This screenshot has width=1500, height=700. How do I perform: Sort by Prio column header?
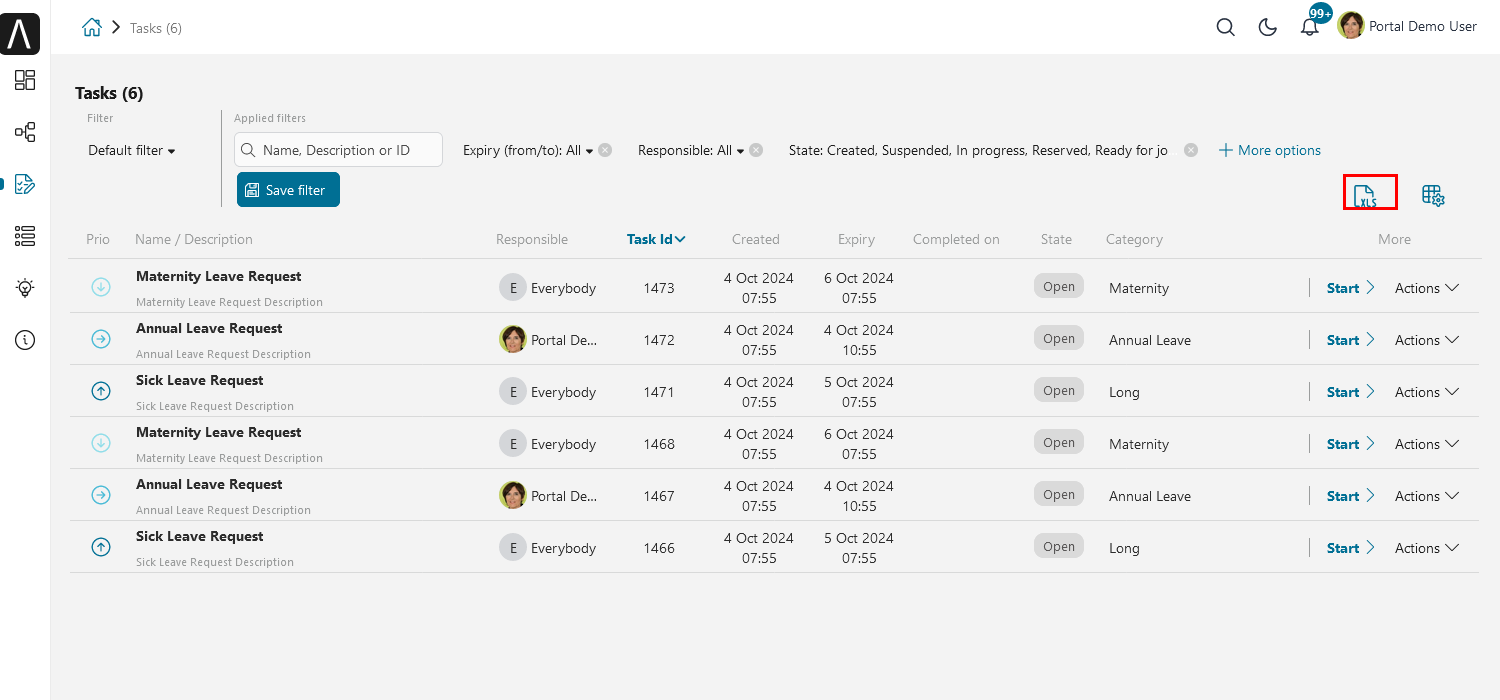(x=98, y=239)
